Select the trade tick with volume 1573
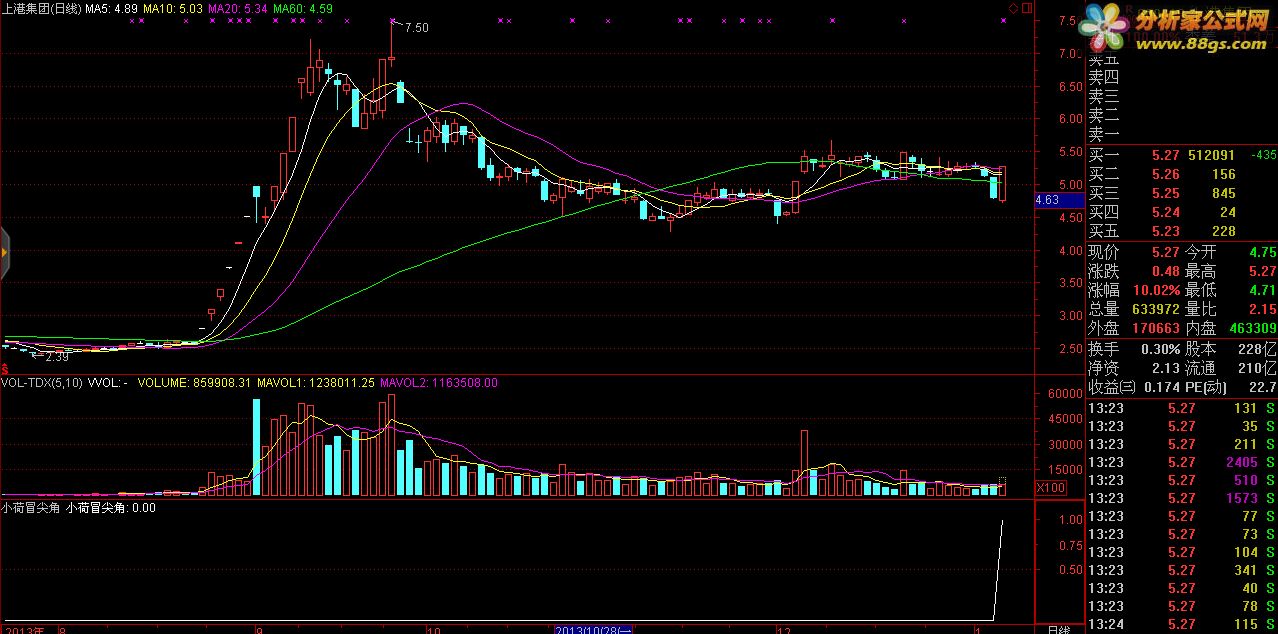1278x634 pixels. click(1182, 498)
